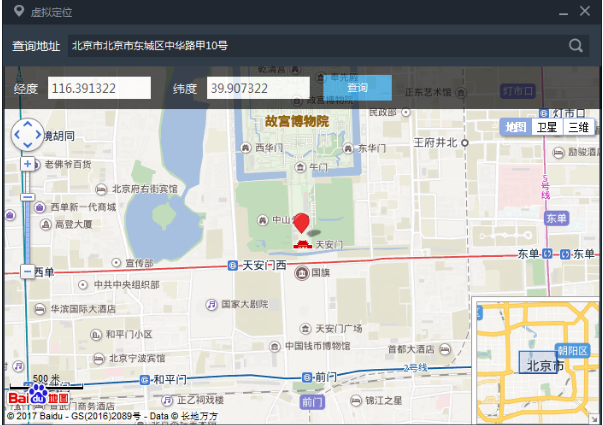Click the 正乙祠戏楼 theater icon

pos(167,400)
